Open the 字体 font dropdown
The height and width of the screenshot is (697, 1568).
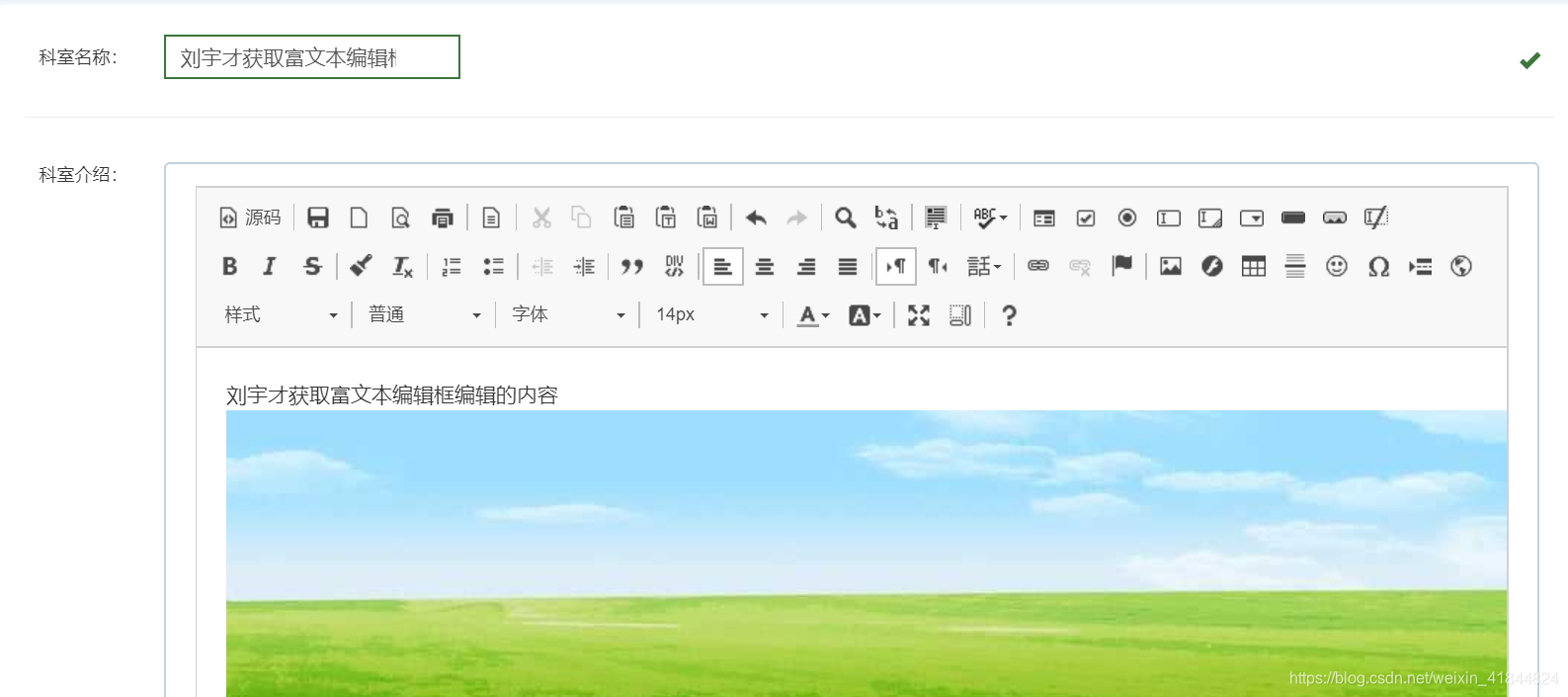(568, 314)
